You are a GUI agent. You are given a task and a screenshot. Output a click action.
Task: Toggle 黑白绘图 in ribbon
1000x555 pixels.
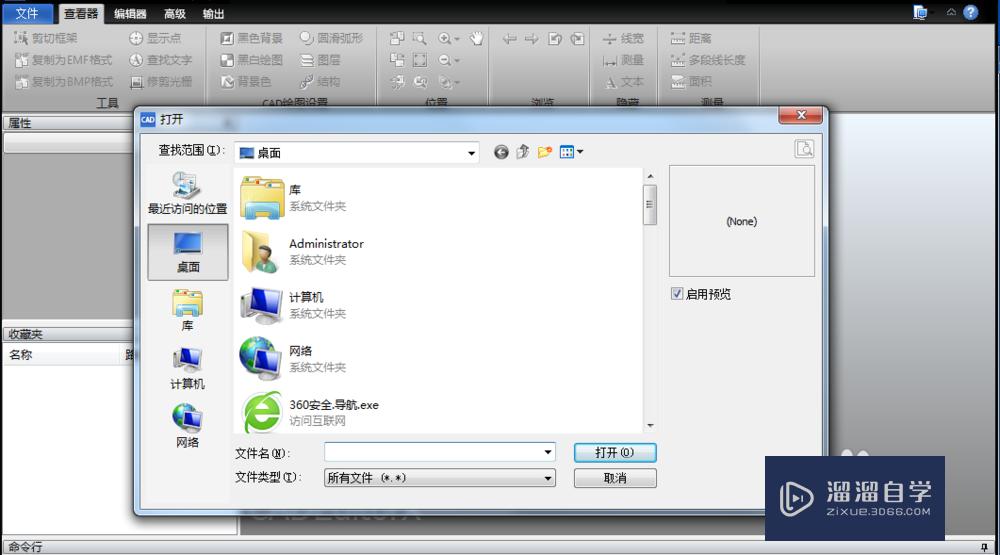tap(251, 60)
